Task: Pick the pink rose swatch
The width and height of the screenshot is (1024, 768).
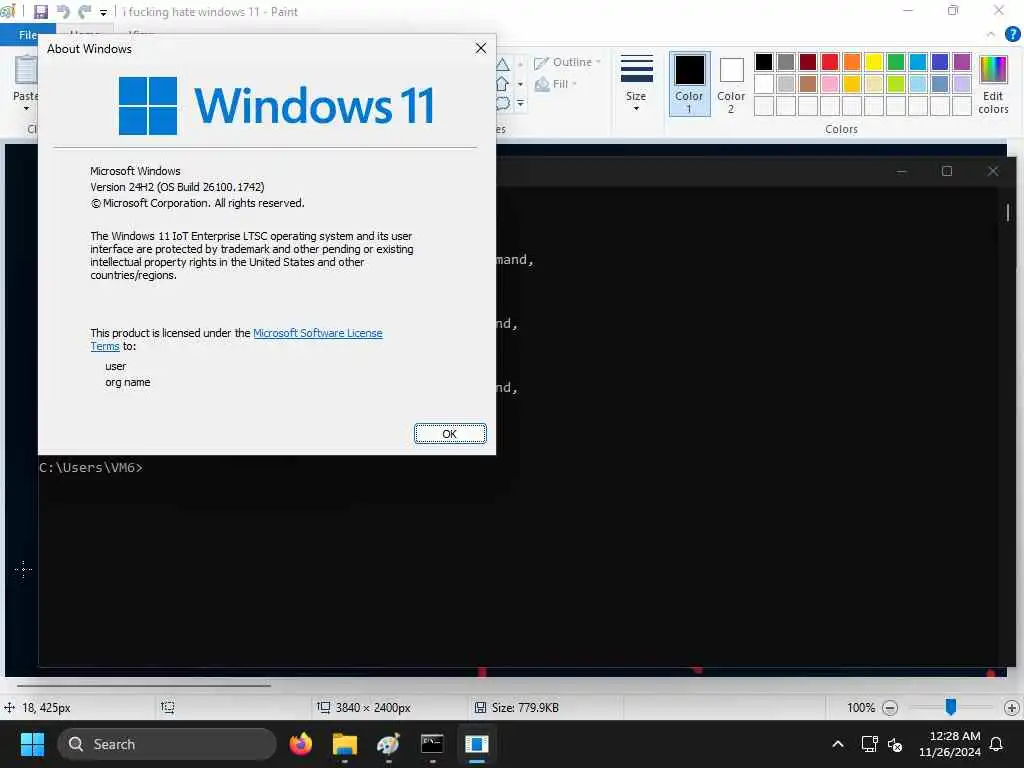Action: pos(829,84)
